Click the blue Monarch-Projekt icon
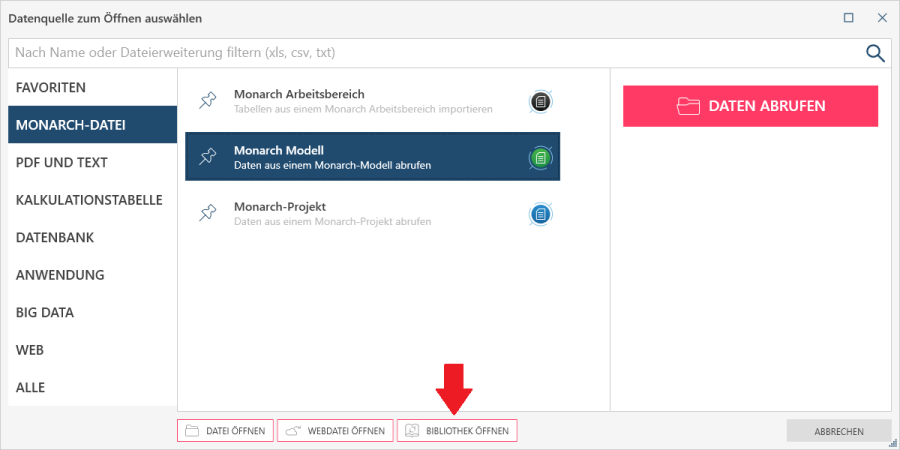The height and width of the screenshot is (450, 900). pyautogui.click(x=541, y=213)
